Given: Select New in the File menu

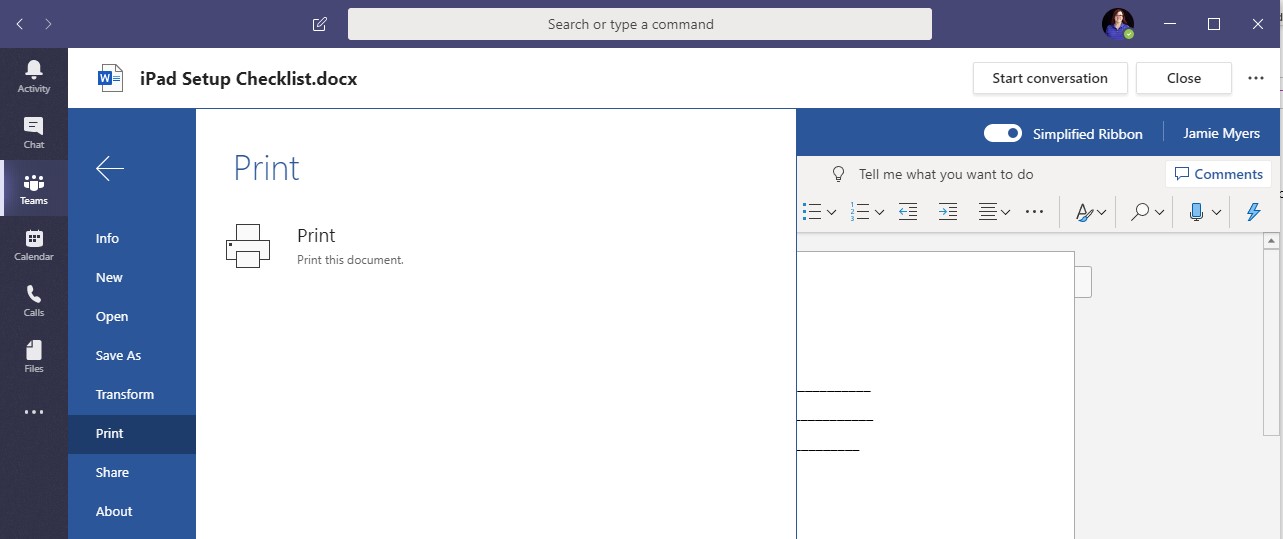Looking at the screenshot, I should (132, 277).
